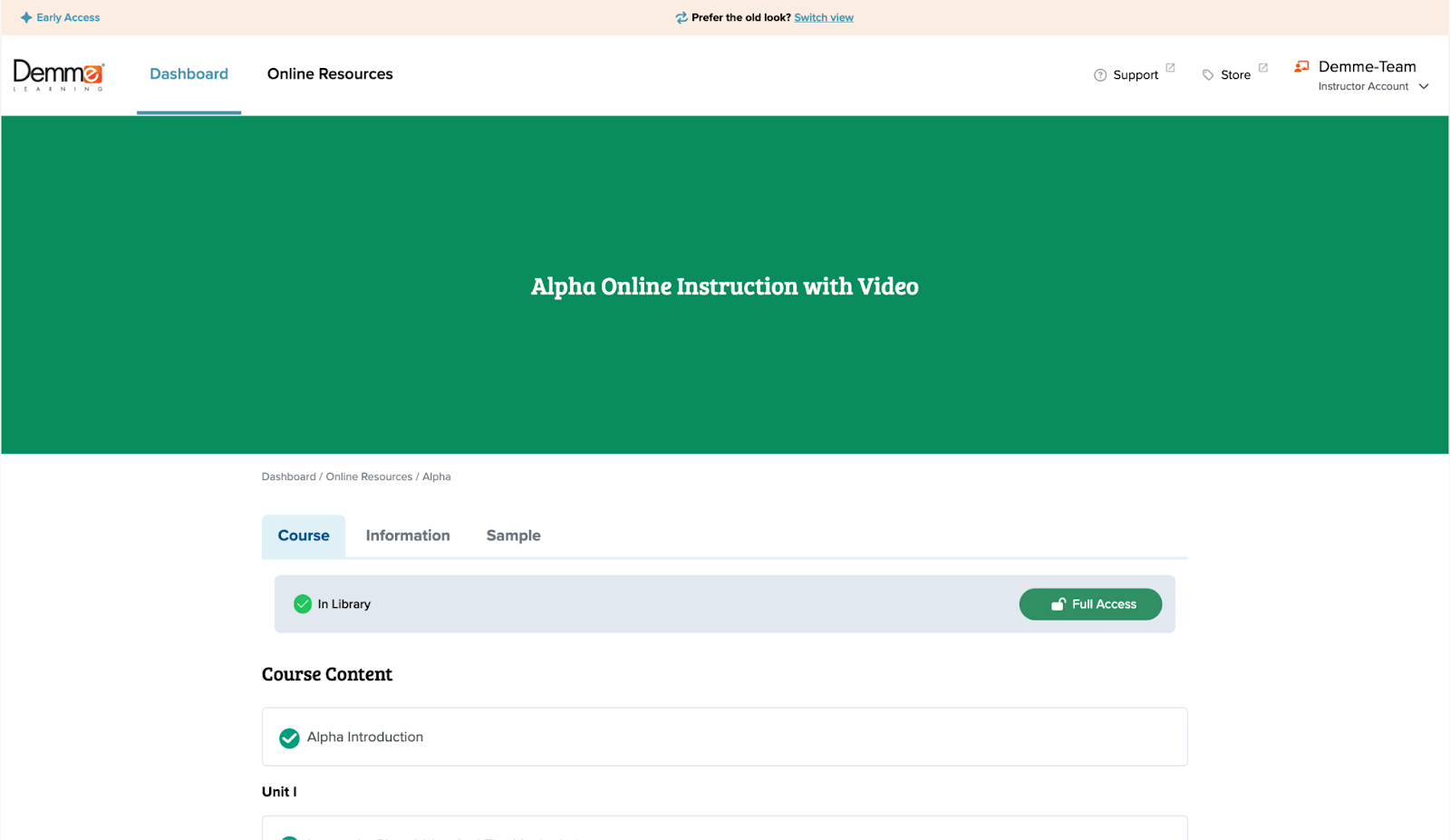Image resolution: width=1450 pixels, height=840 pixels.
Task: Click the In Library status text
Action: click(x=344, y=604)
